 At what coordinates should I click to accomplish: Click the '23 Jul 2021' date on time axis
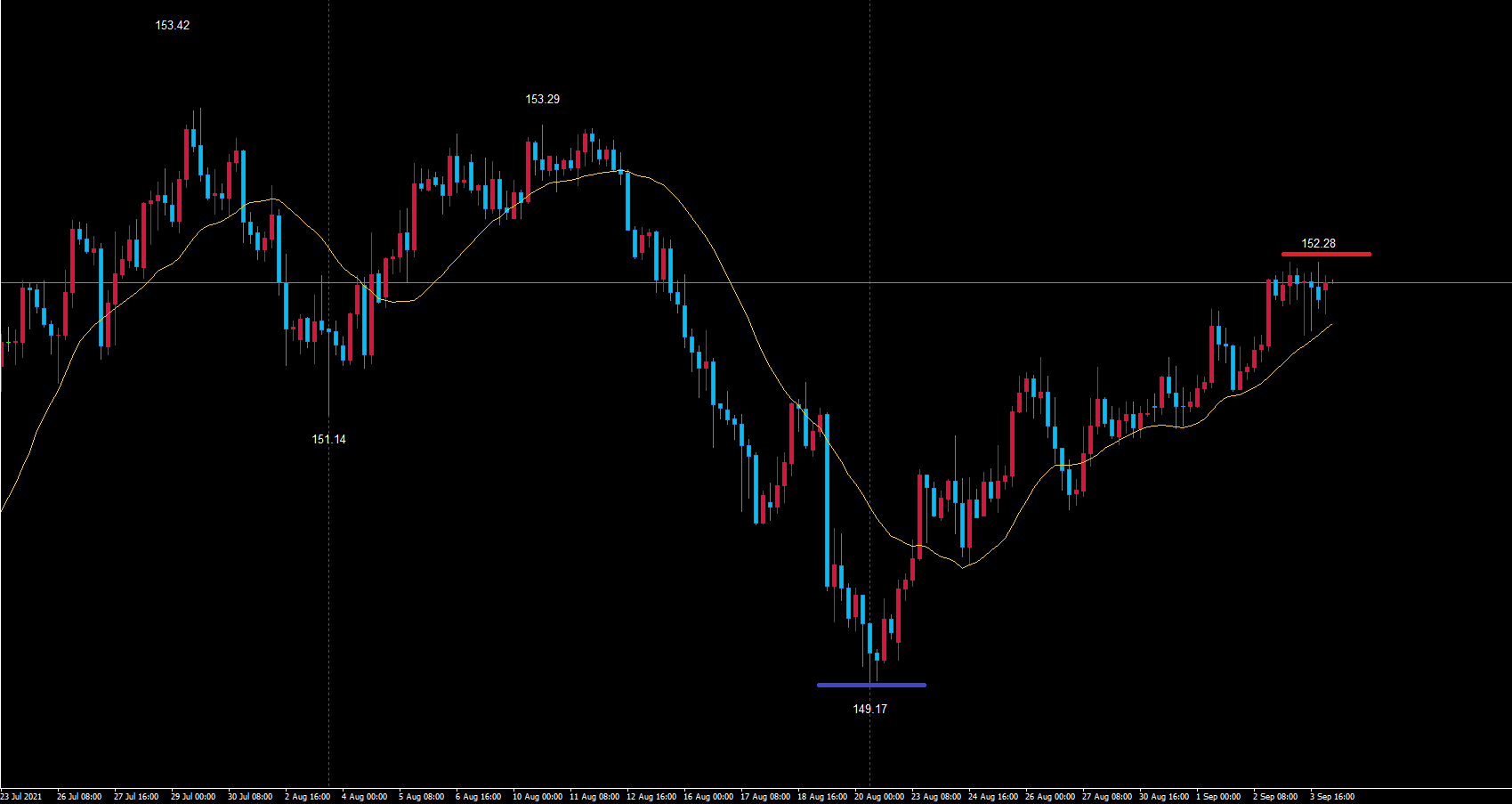(21, 797)
